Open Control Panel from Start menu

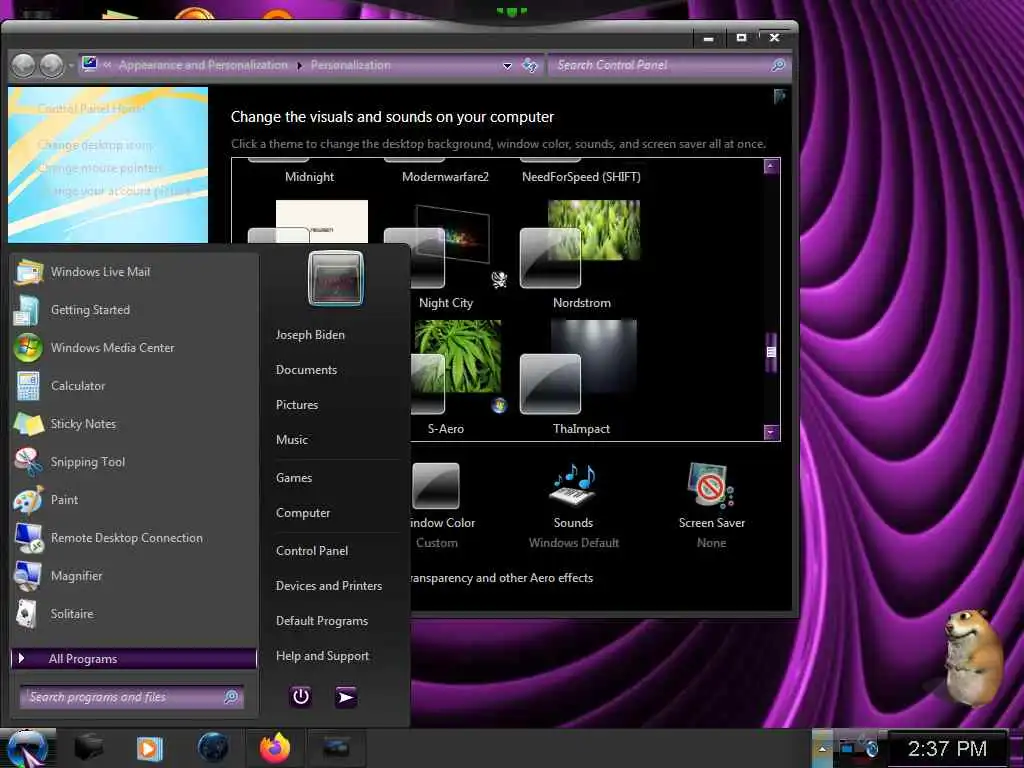click(x=312, y=551)
